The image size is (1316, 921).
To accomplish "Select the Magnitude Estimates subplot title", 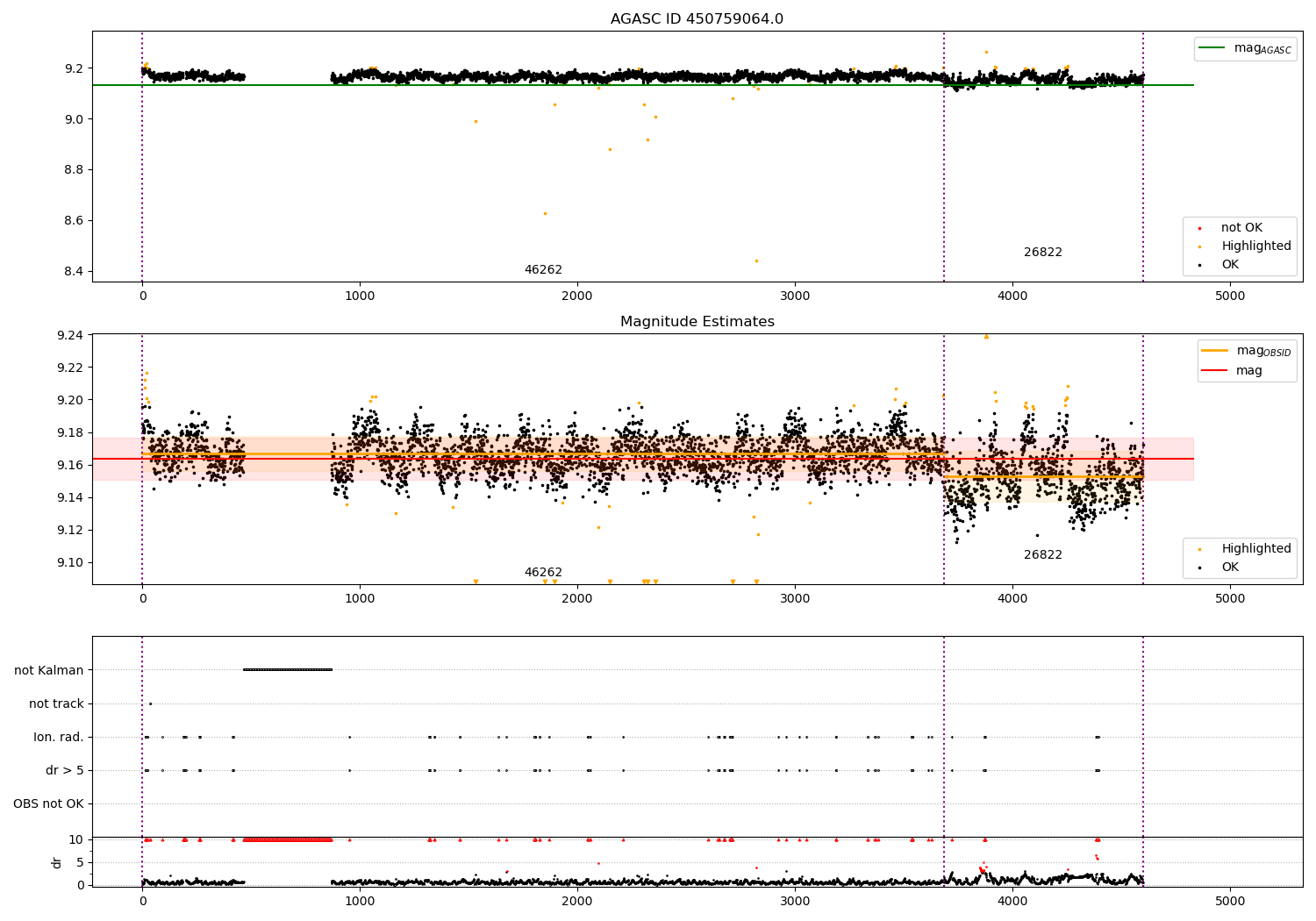I will [697, 322].
